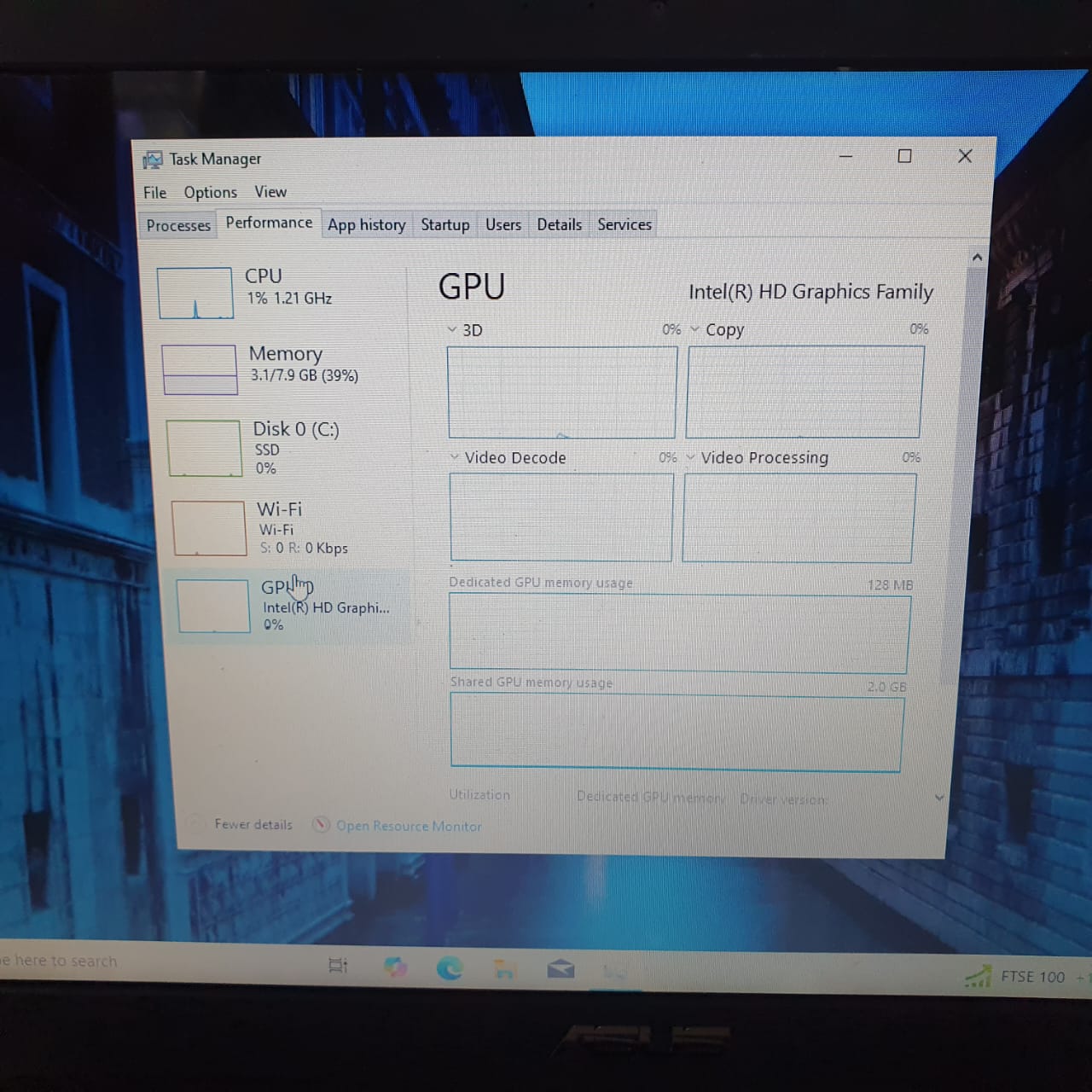Select the Memory resource in sidebar
The width and height of the screenshot is (1092, 1092).
point(283,369)
